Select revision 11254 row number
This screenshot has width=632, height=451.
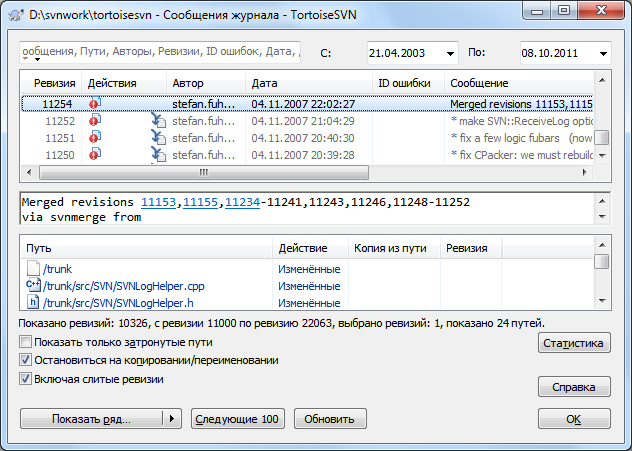pos(57,104)
